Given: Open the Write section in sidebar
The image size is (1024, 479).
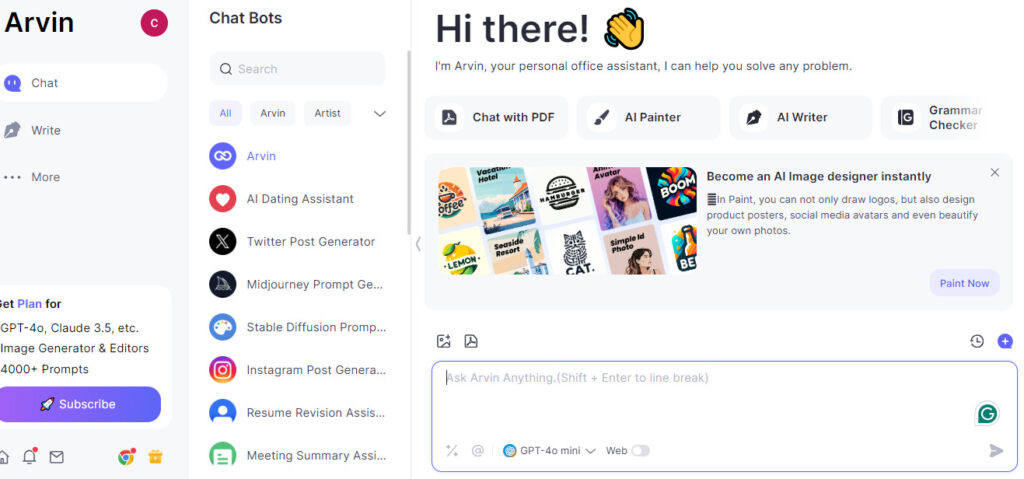Looking at the screenshot, I should pos(46,130).
